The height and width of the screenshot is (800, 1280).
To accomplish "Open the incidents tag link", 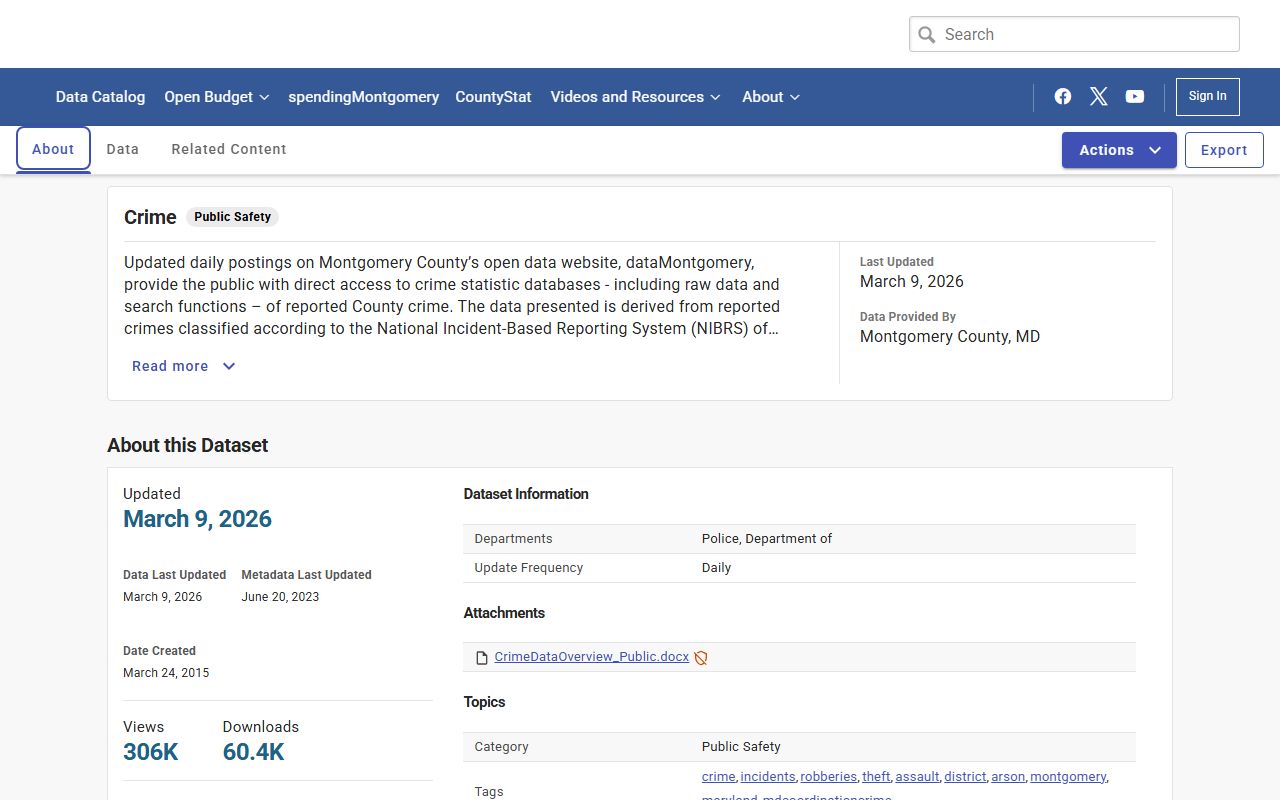I will (768, 777).
